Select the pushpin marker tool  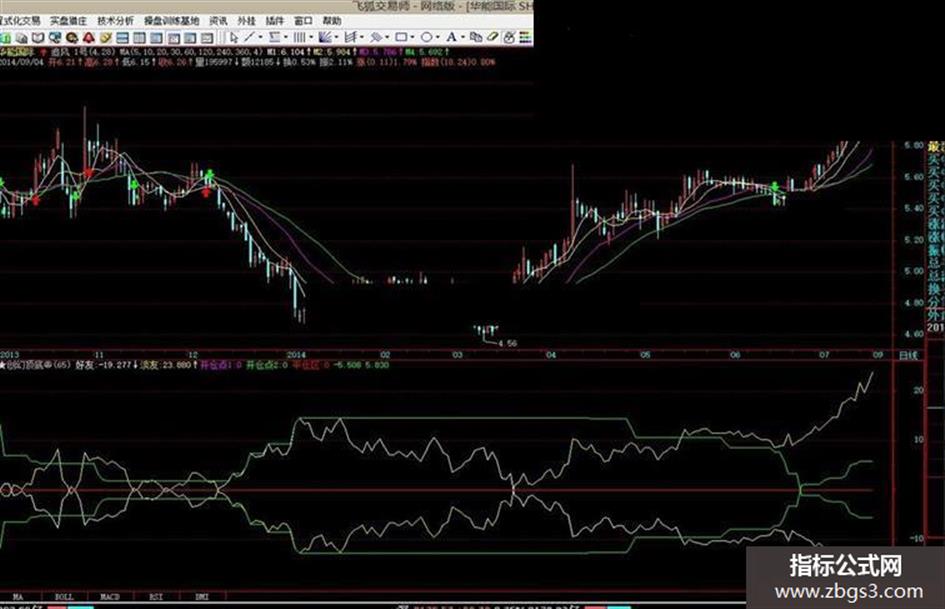376,37
